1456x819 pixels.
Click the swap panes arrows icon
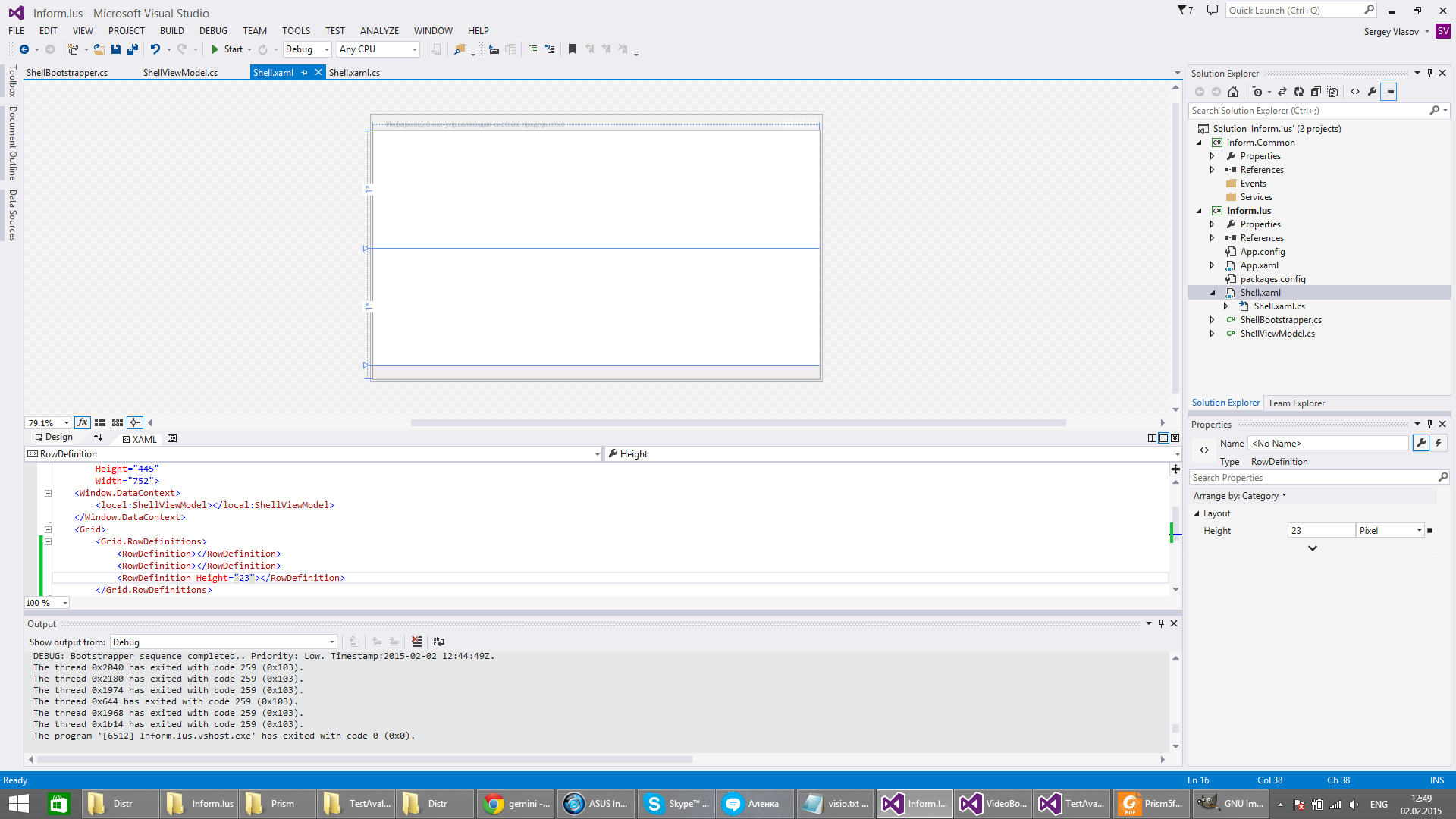[x=98, y=438]
